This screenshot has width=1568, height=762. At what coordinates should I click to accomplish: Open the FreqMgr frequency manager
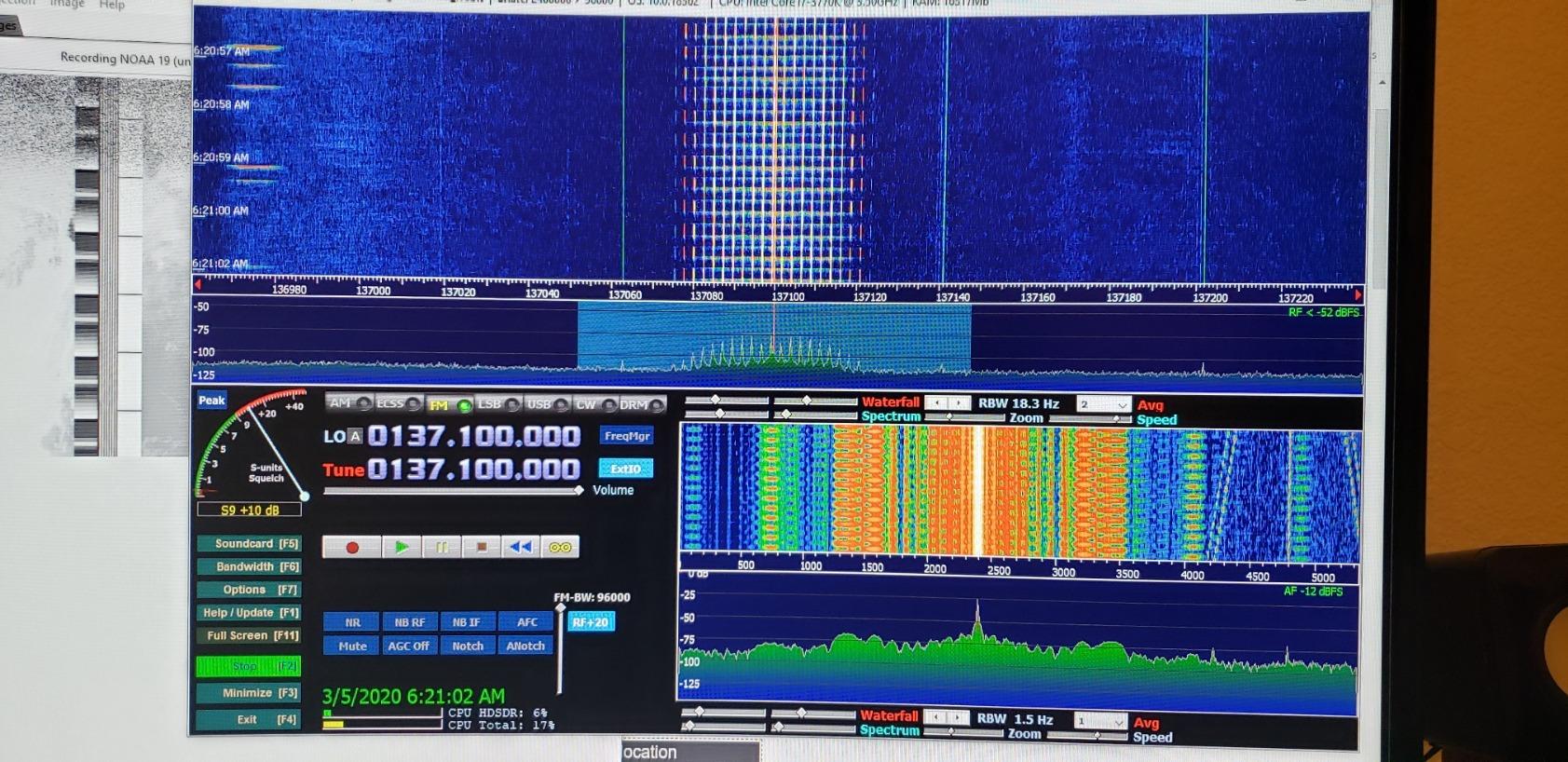pos(626,436)
